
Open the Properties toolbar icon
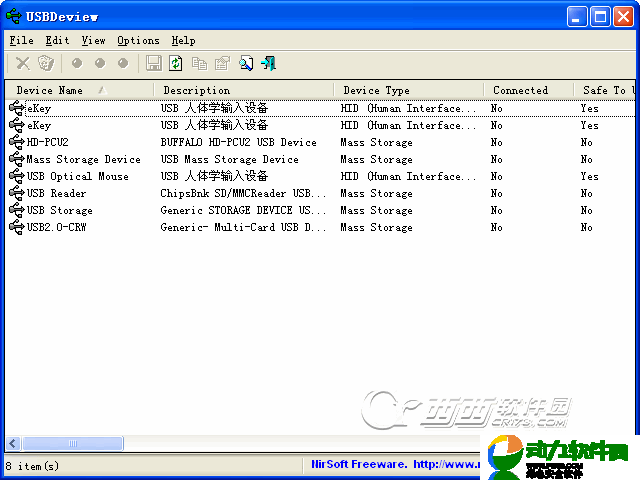(x=222, y=64)
